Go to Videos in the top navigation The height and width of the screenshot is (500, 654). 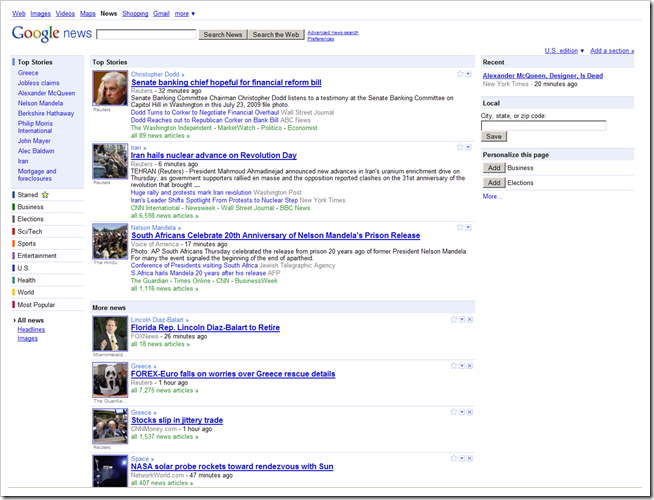coord(65,14)
